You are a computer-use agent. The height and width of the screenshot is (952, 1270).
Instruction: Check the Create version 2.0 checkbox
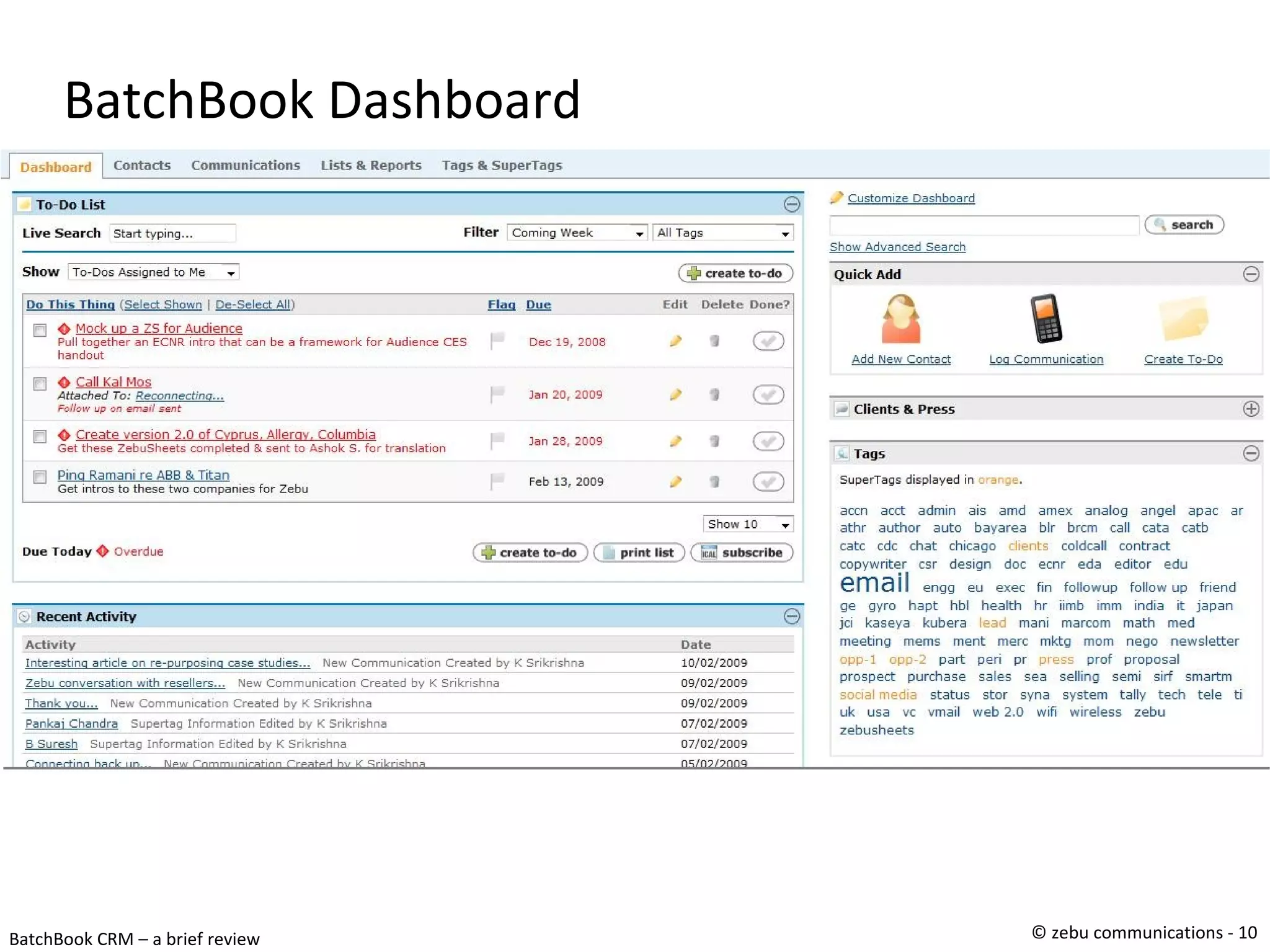[40, 437]
